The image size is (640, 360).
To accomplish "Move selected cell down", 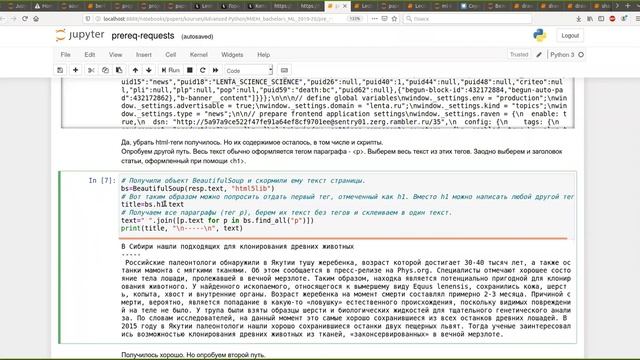I will pyautogui.click(x=149, y=70).
